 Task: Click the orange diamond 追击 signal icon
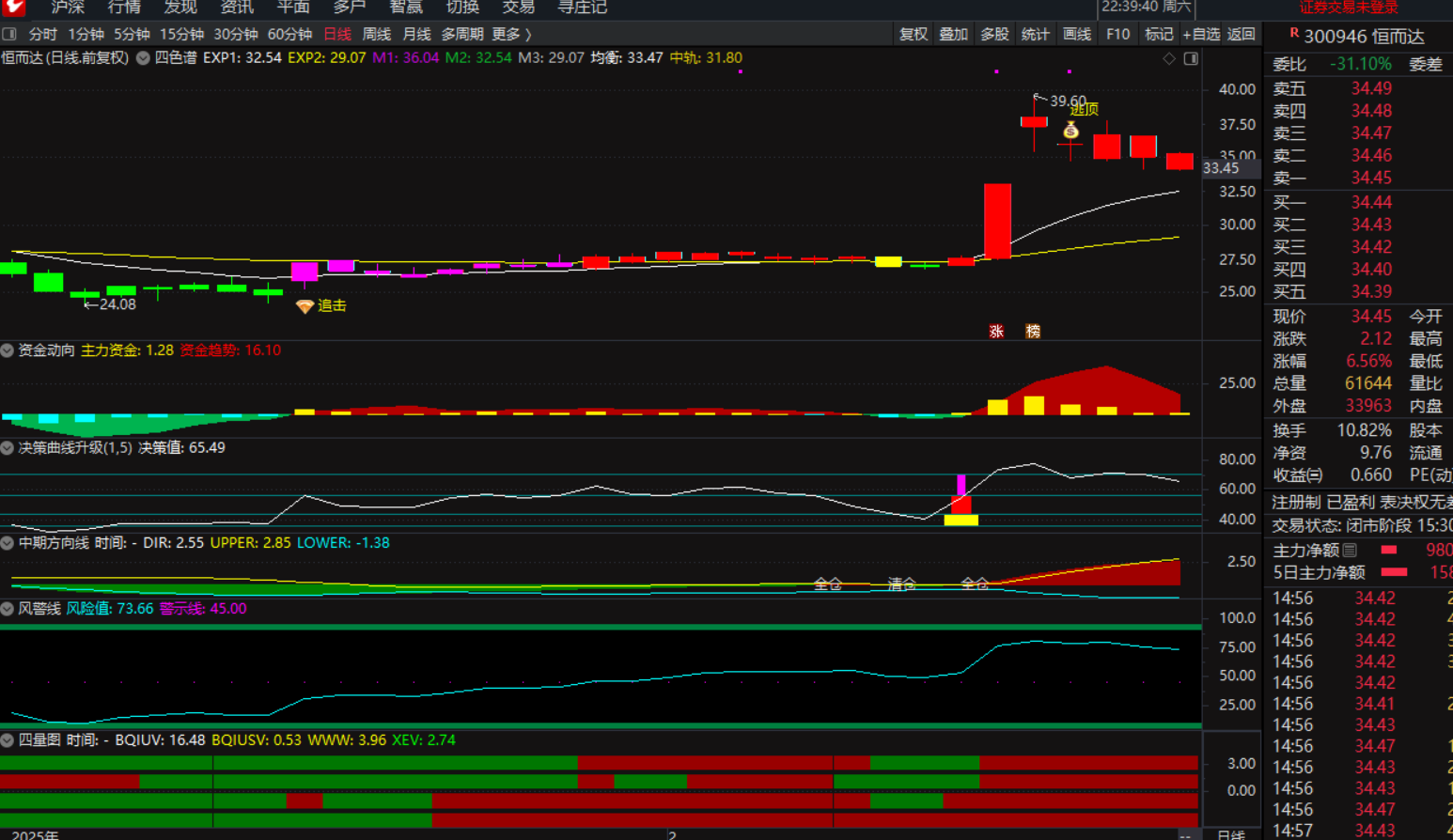coord(305,306)
